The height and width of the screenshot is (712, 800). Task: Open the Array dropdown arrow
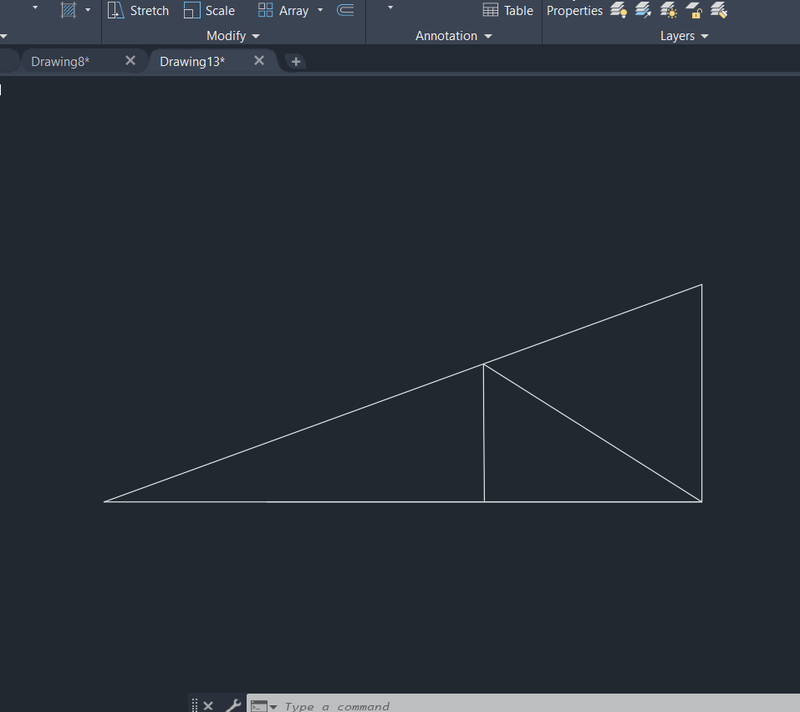[x=319, y=11]
